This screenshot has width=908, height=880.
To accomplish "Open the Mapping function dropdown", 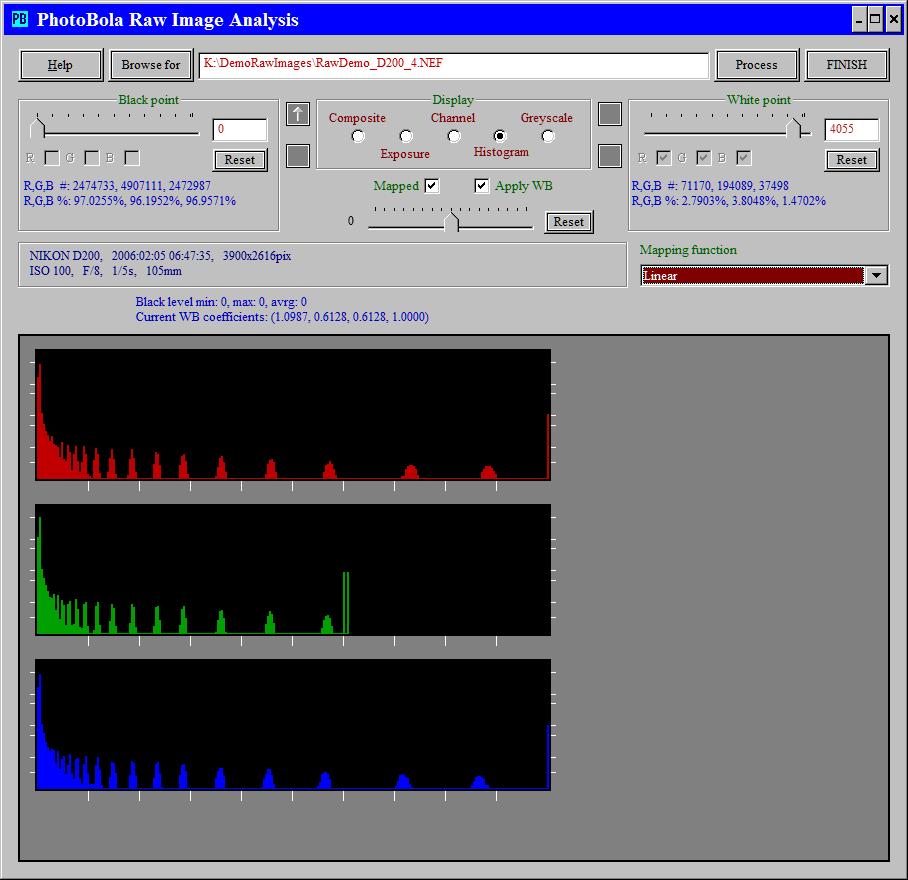I will (x=876, y=276).
